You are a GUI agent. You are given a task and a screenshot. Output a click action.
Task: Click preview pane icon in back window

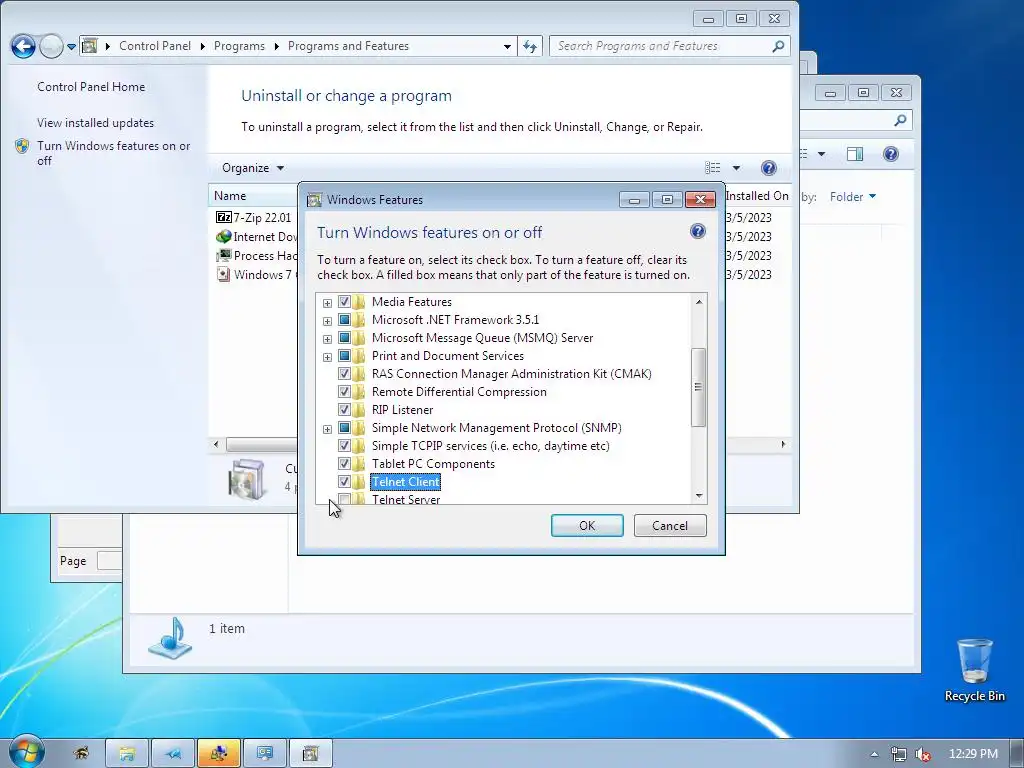pyautogui.click(x=854, y=154)
